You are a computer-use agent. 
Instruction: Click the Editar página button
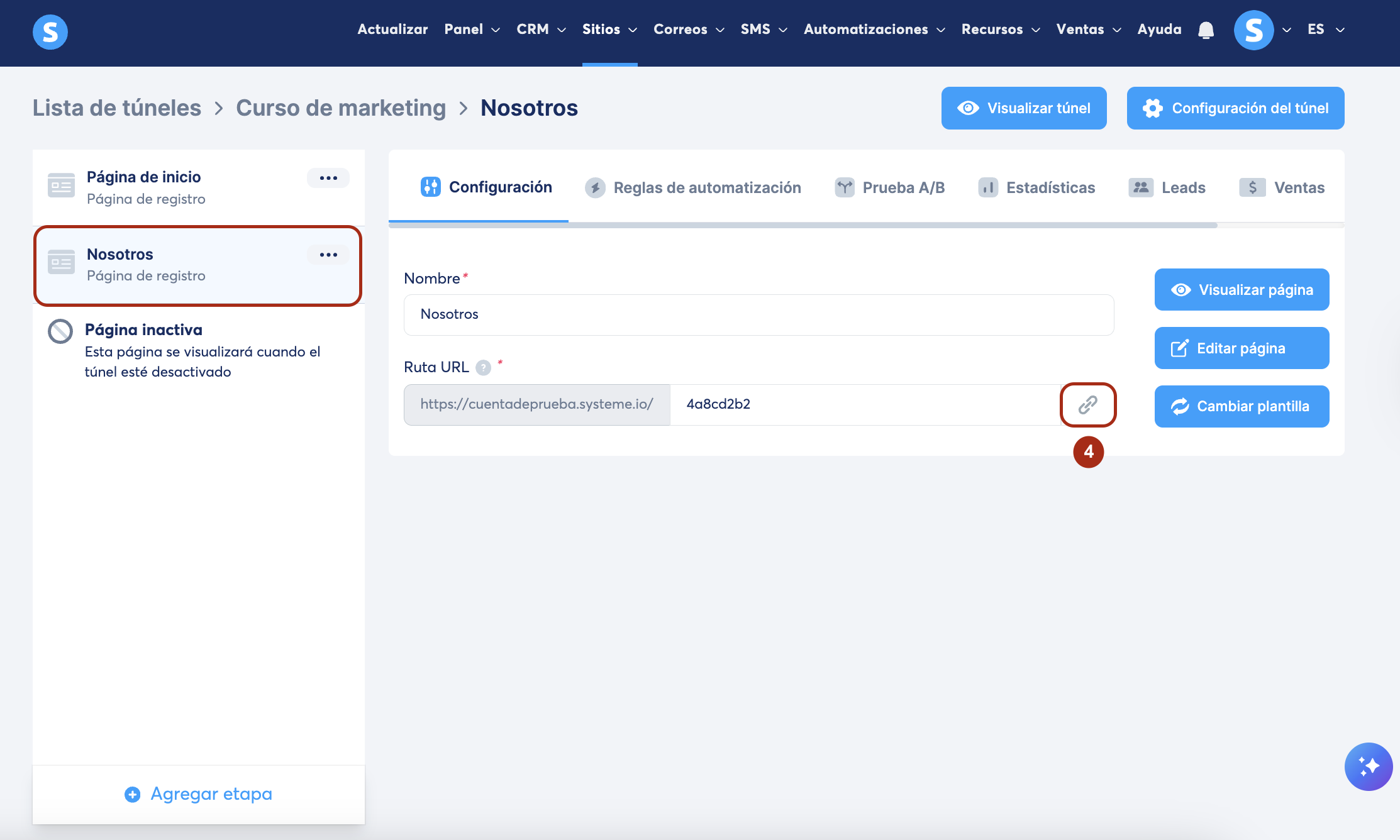pyautogui.click(x=1242, y=348)
